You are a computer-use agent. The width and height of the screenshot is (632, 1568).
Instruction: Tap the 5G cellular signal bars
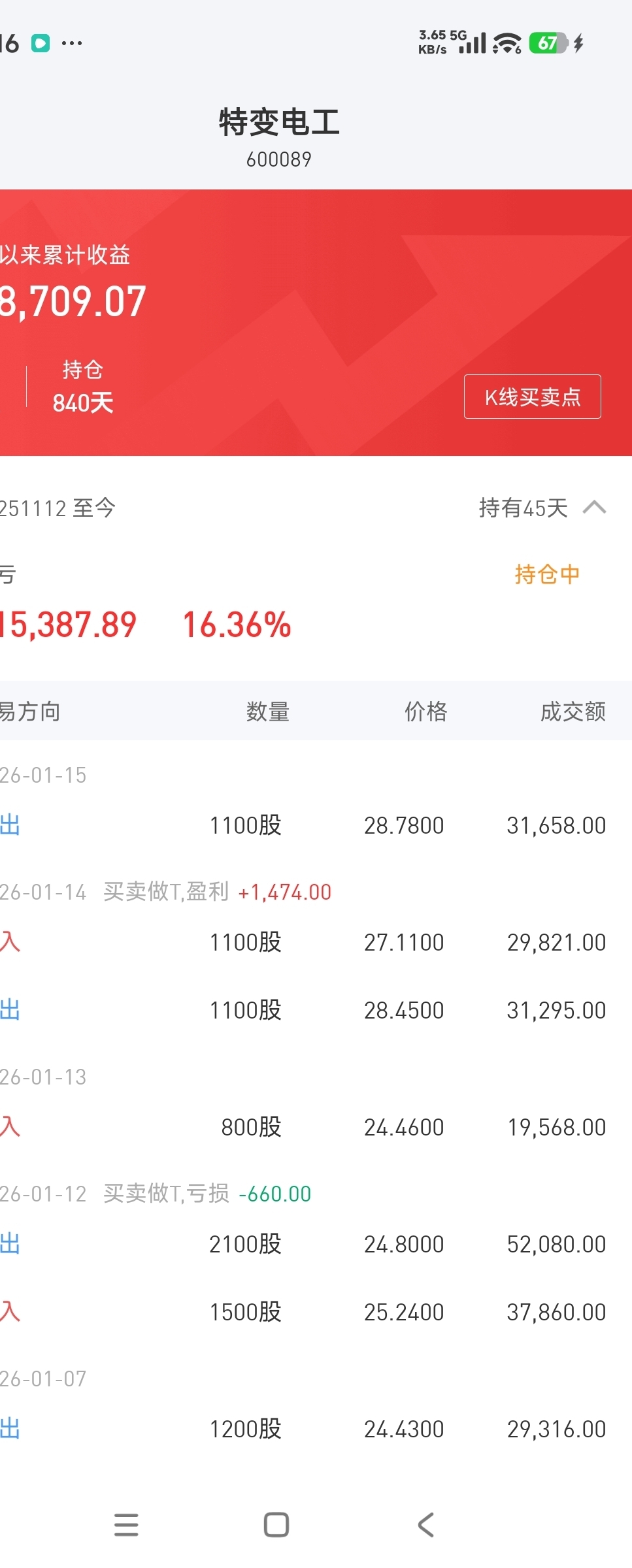473,43
